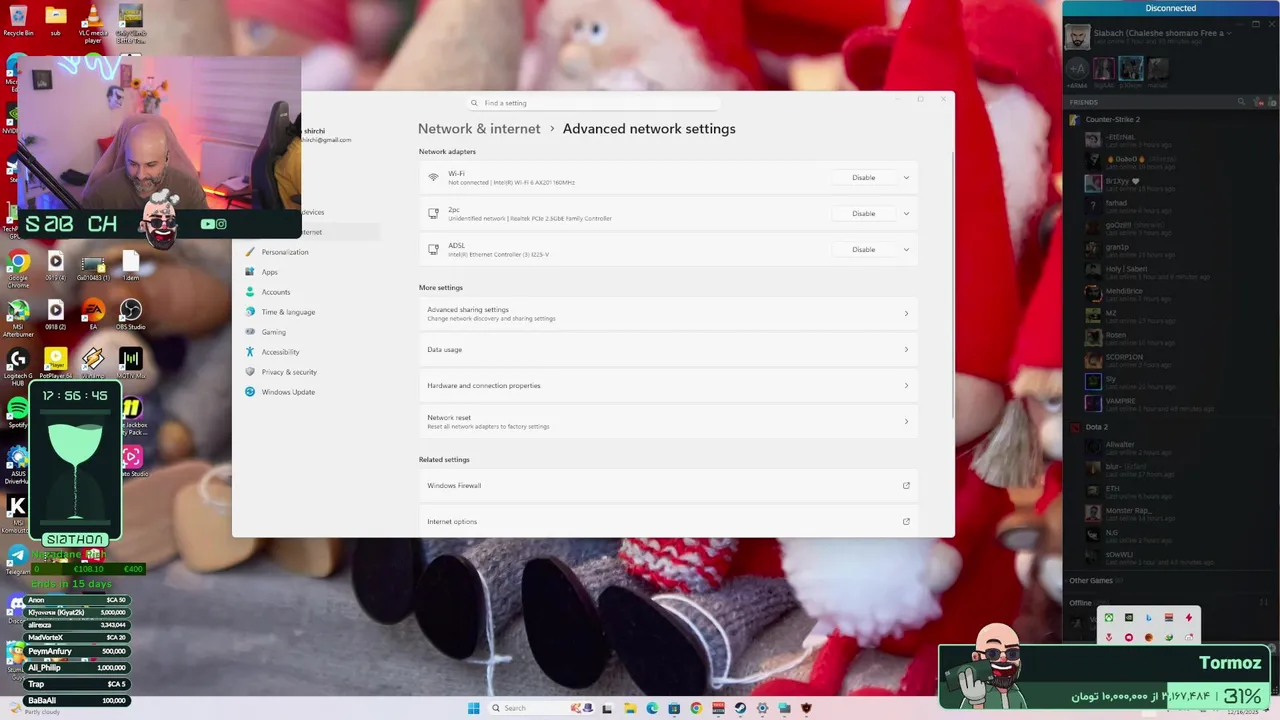Select friend 'SCORPION' in Steam list
This screenshot has width=1280, height=720.
pos(1124,357)
